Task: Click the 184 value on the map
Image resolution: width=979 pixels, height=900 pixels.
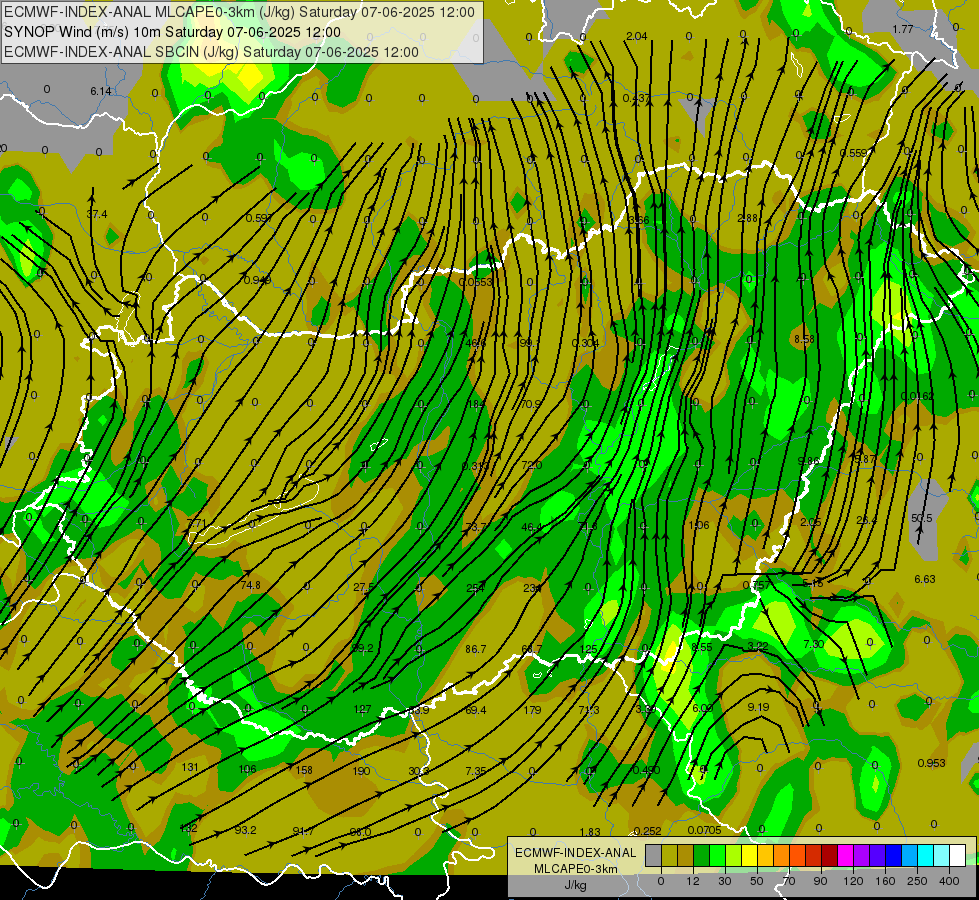Action: (x=476, y=404)
